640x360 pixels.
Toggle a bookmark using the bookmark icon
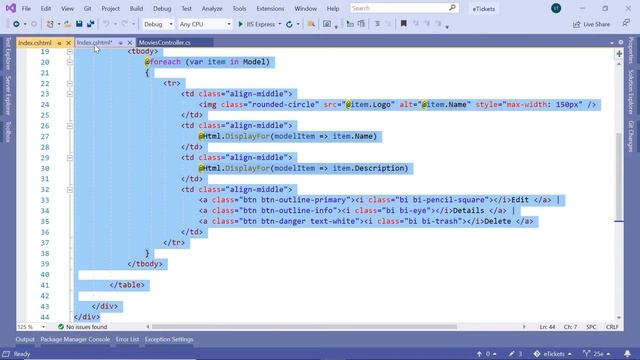[404, 24]
